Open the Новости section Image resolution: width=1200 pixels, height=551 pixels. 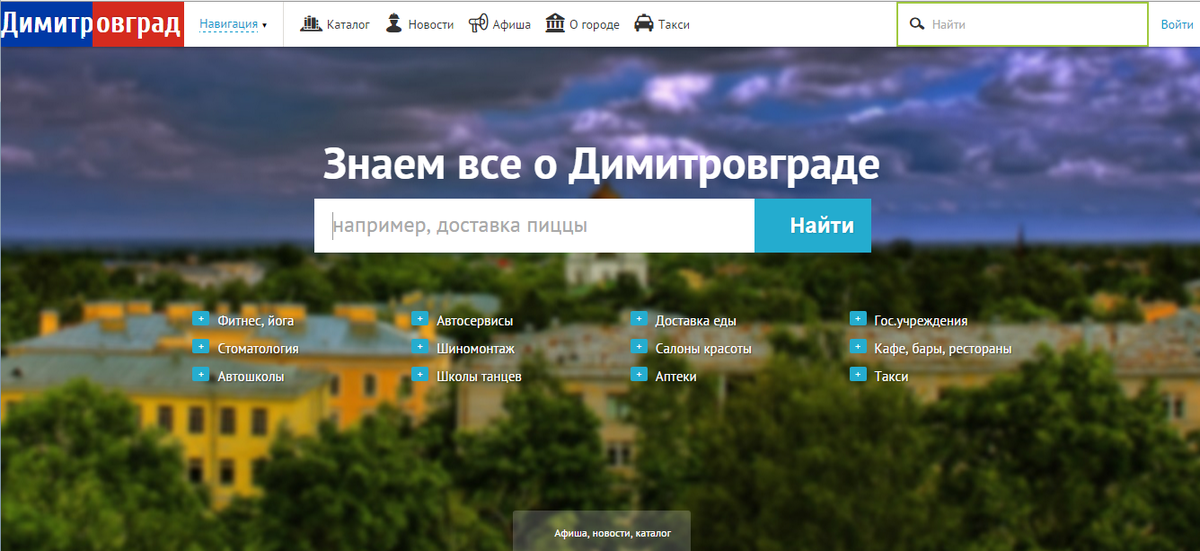(431, 24)
